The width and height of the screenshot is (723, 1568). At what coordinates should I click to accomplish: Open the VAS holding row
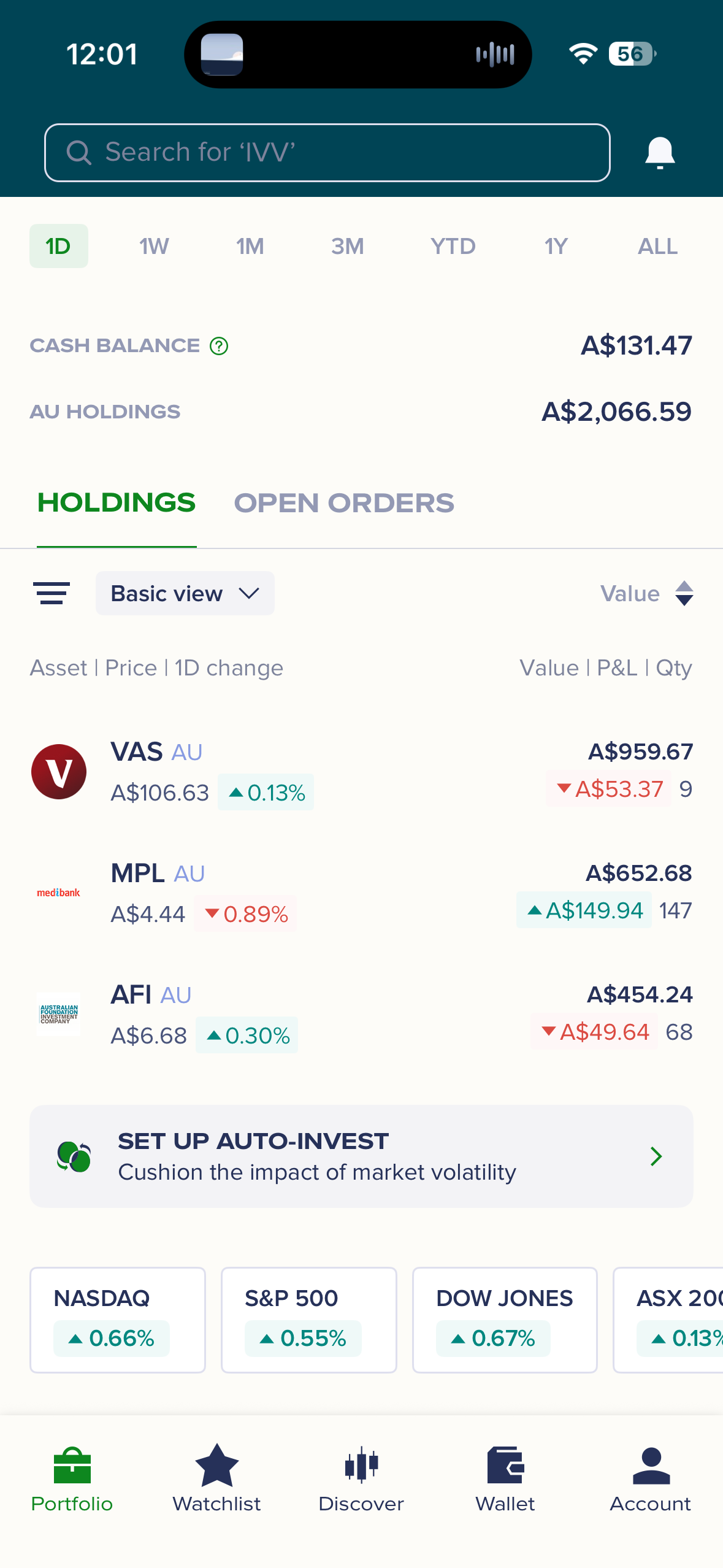(361, 772)
